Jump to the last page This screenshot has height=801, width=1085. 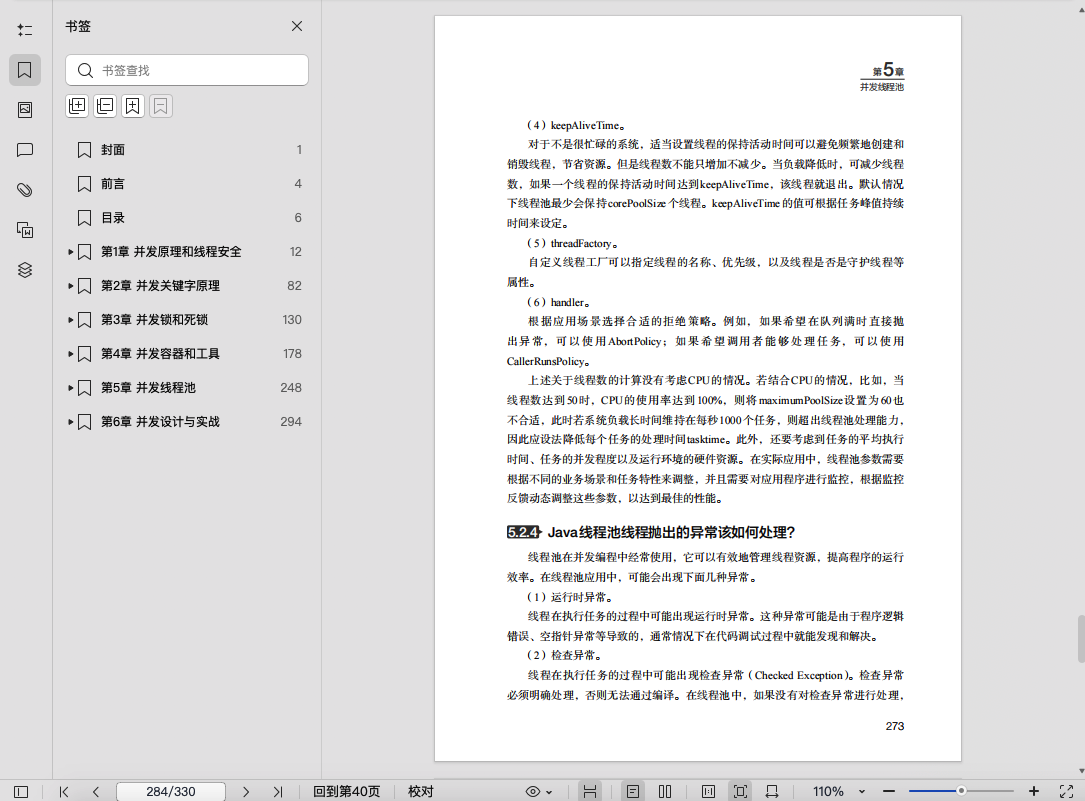click(277, 791)
